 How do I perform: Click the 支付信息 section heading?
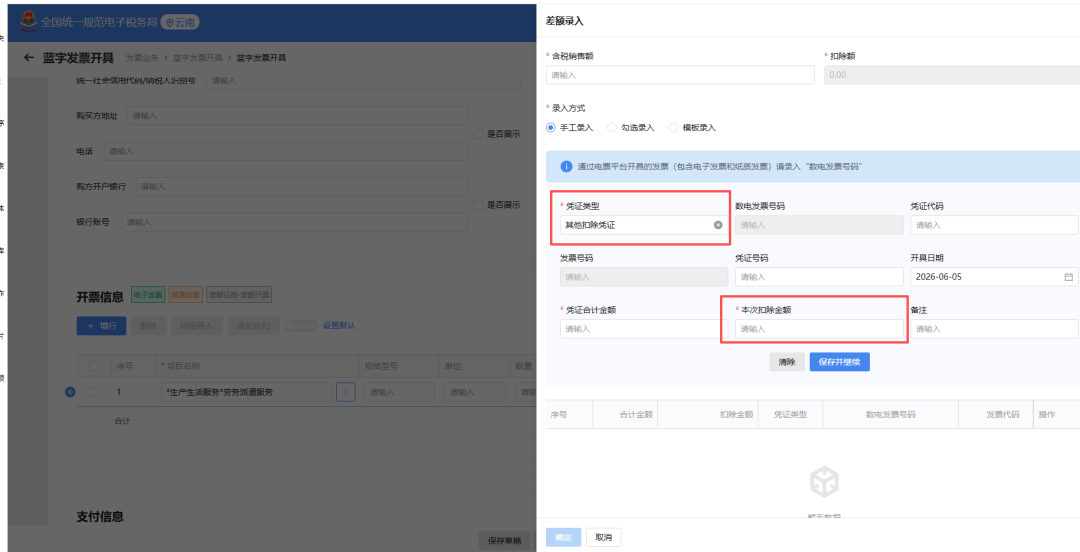100,516
